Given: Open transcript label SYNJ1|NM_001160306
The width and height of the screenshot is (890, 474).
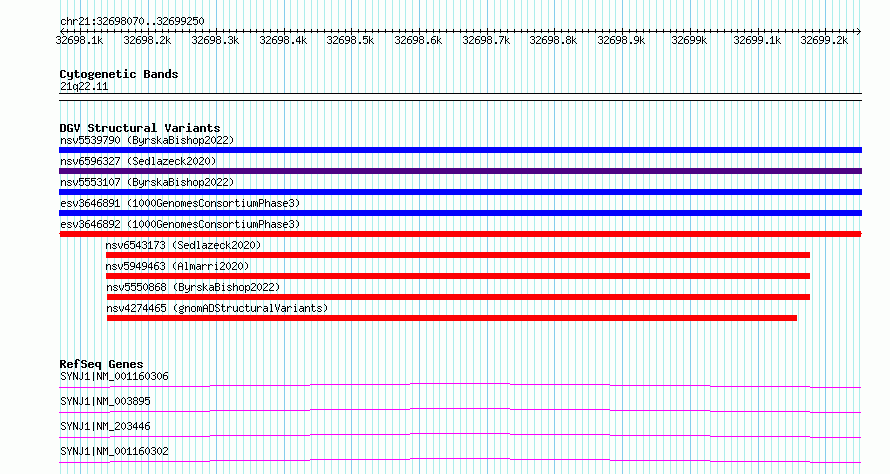Looking at the screenshot, I should (114, 377).
